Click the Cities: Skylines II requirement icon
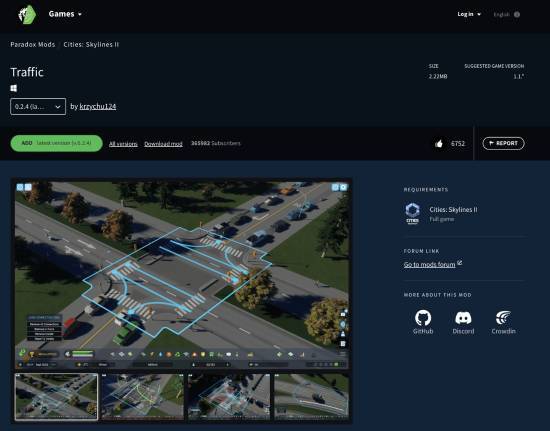 click(412, 213)
